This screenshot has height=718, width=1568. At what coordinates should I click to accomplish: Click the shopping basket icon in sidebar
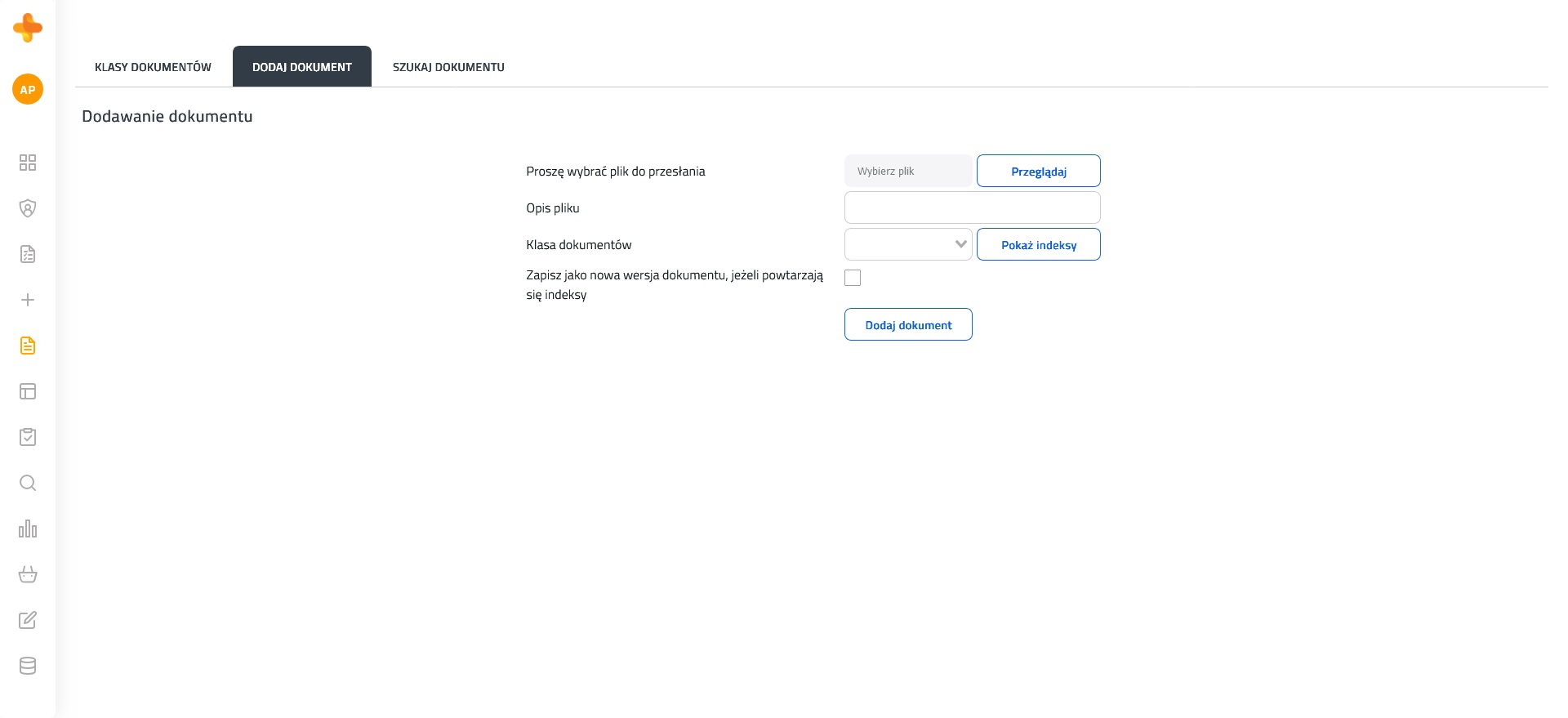tap(28, 574)
